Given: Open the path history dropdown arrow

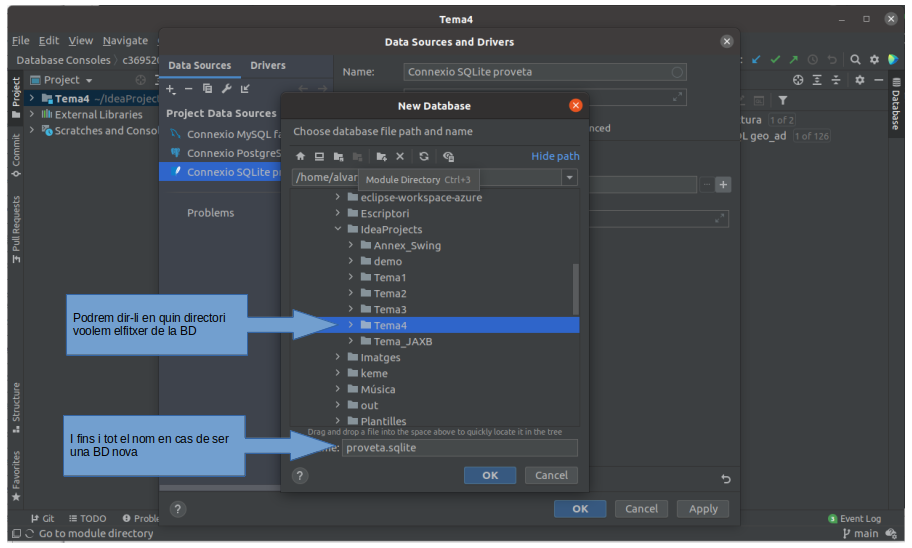Looking at the screenshot, I should (x=569, y=177).
